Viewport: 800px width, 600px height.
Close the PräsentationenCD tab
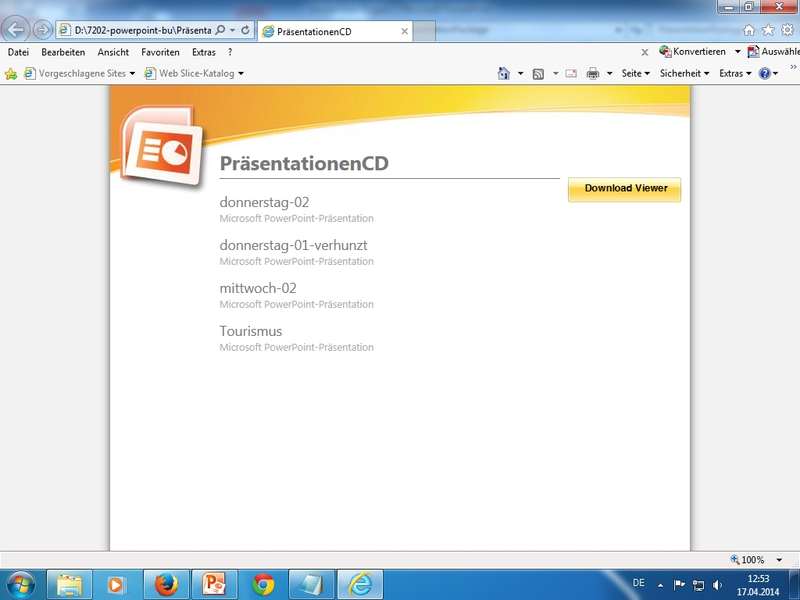(x=404, y=32)
